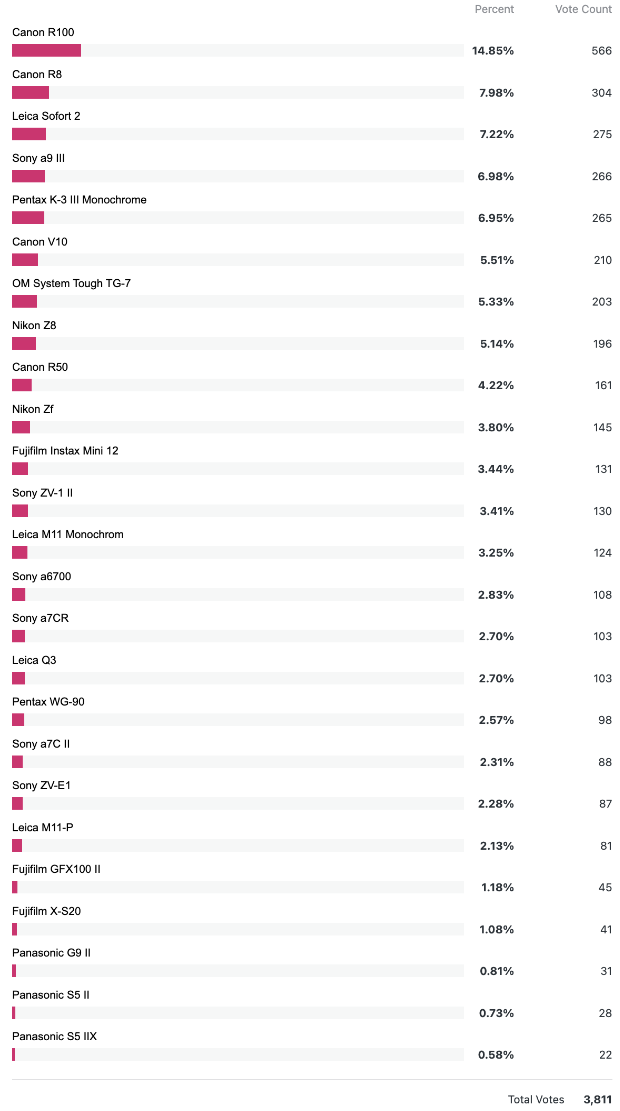The height and width of the screenshot is (1111, 620).
Task: Click the OM System Tough TG-7 label
Action: pos(72,283)
